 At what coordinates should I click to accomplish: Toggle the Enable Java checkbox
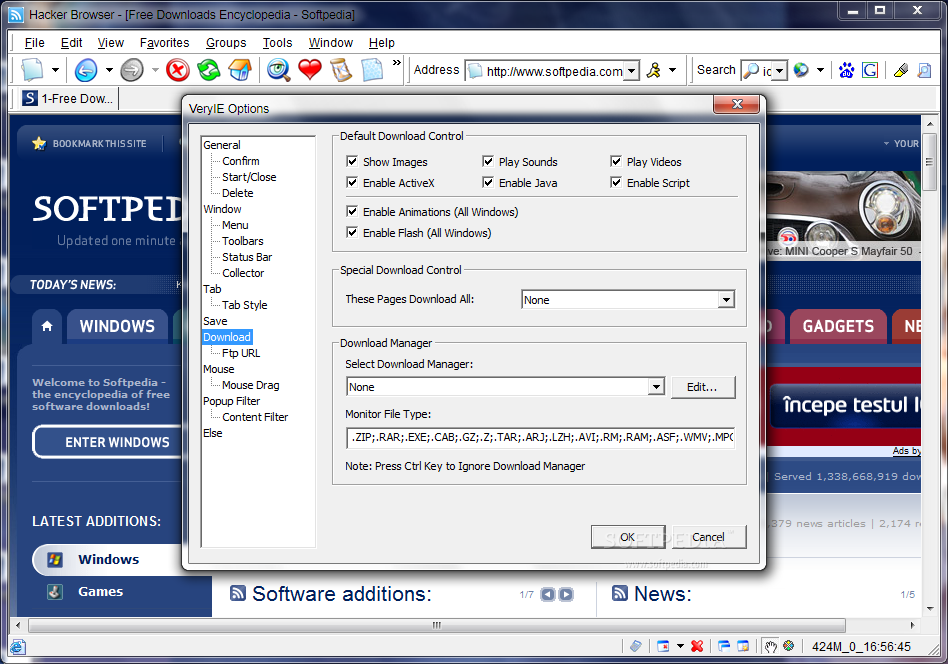488,182
